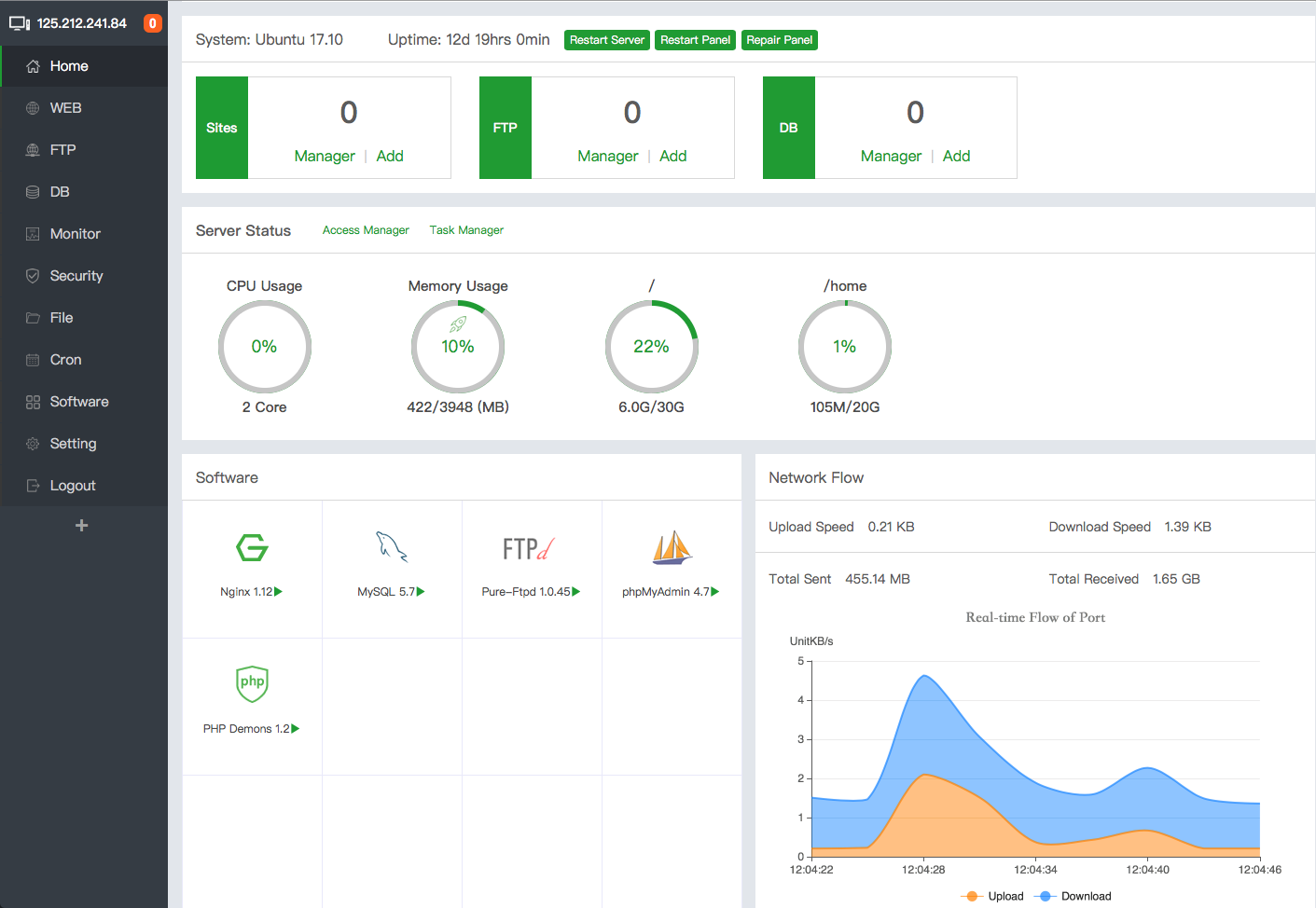Screen dimensions: 1316x908
Task: Open the FTP Manager link
Action: click(x=608, y=156)
